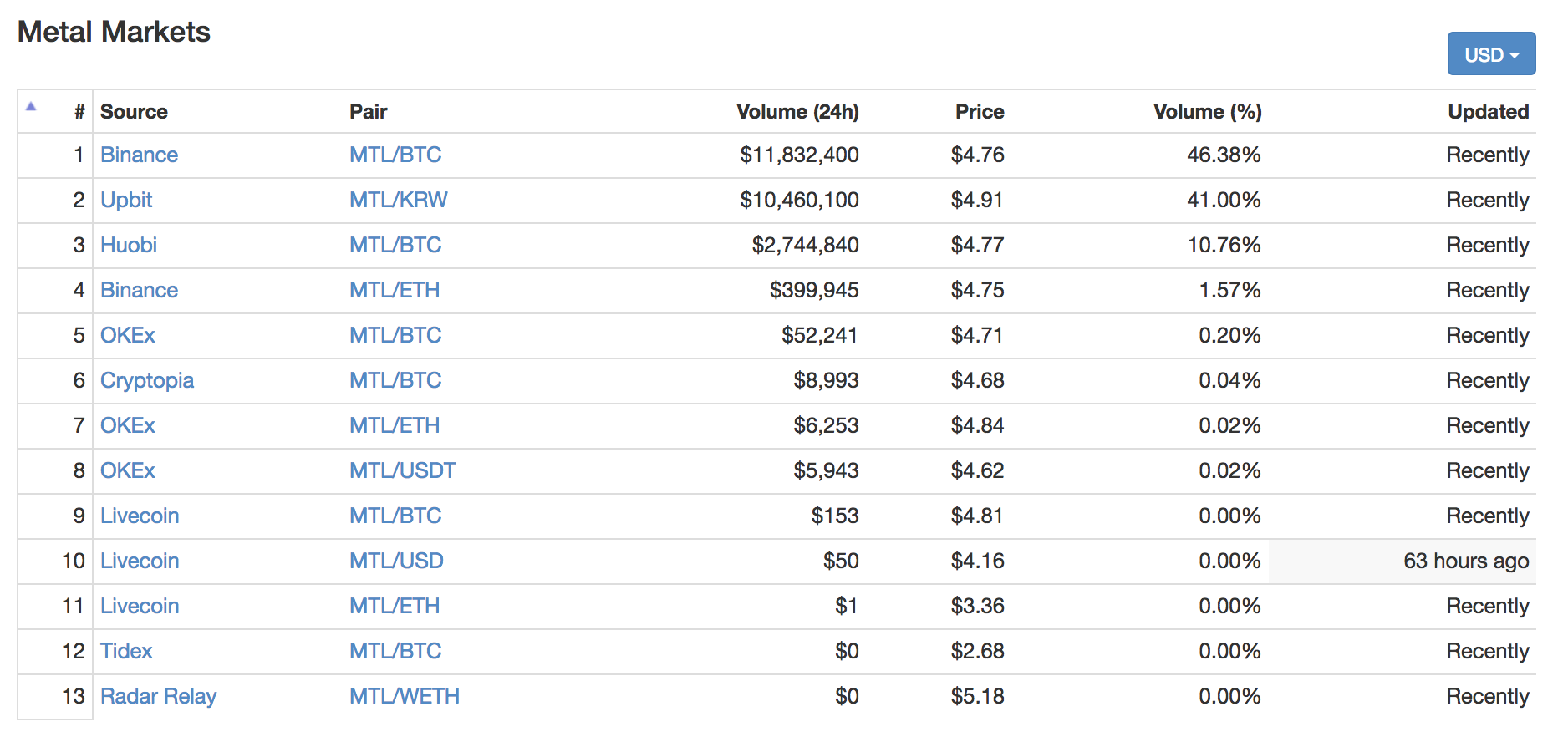Open Livecoin link in row 11
The image size is (1568, 752).
[x=140, y=606]
